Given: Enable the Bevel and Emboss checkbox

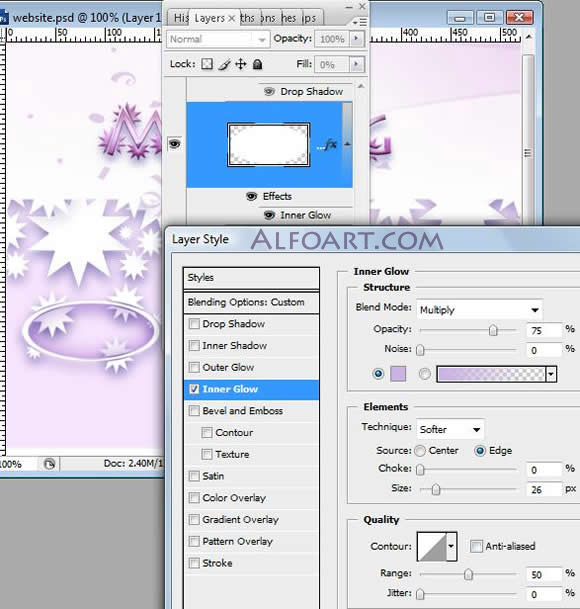Looking at the screenshot, I should (194, 411).
